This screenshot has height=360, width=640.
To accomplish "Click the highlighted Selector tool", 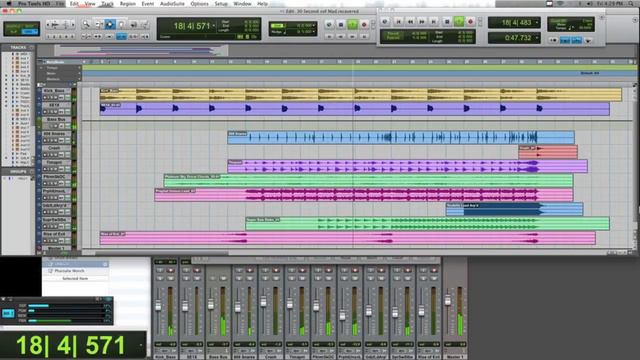I will 110,24.
